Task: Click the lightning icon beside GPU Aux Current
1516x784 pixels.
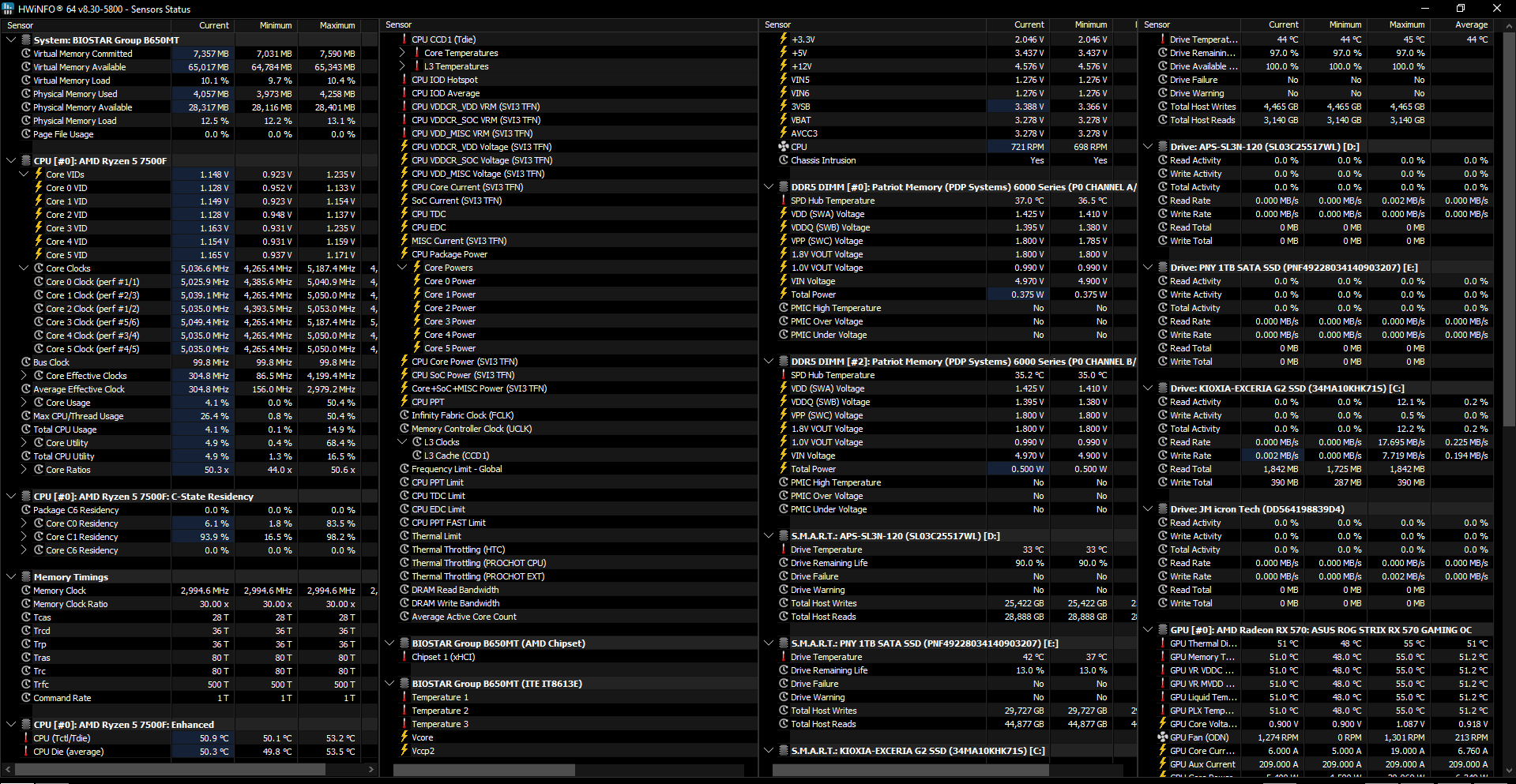Action: coord(1163,764)
